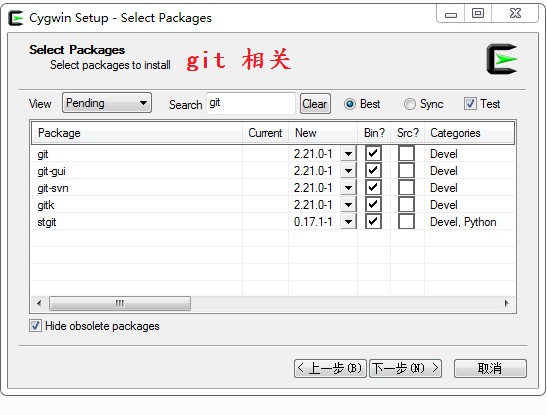Click the Search field containing git
This screenshot has width=547, height=415.
point(251,103)
